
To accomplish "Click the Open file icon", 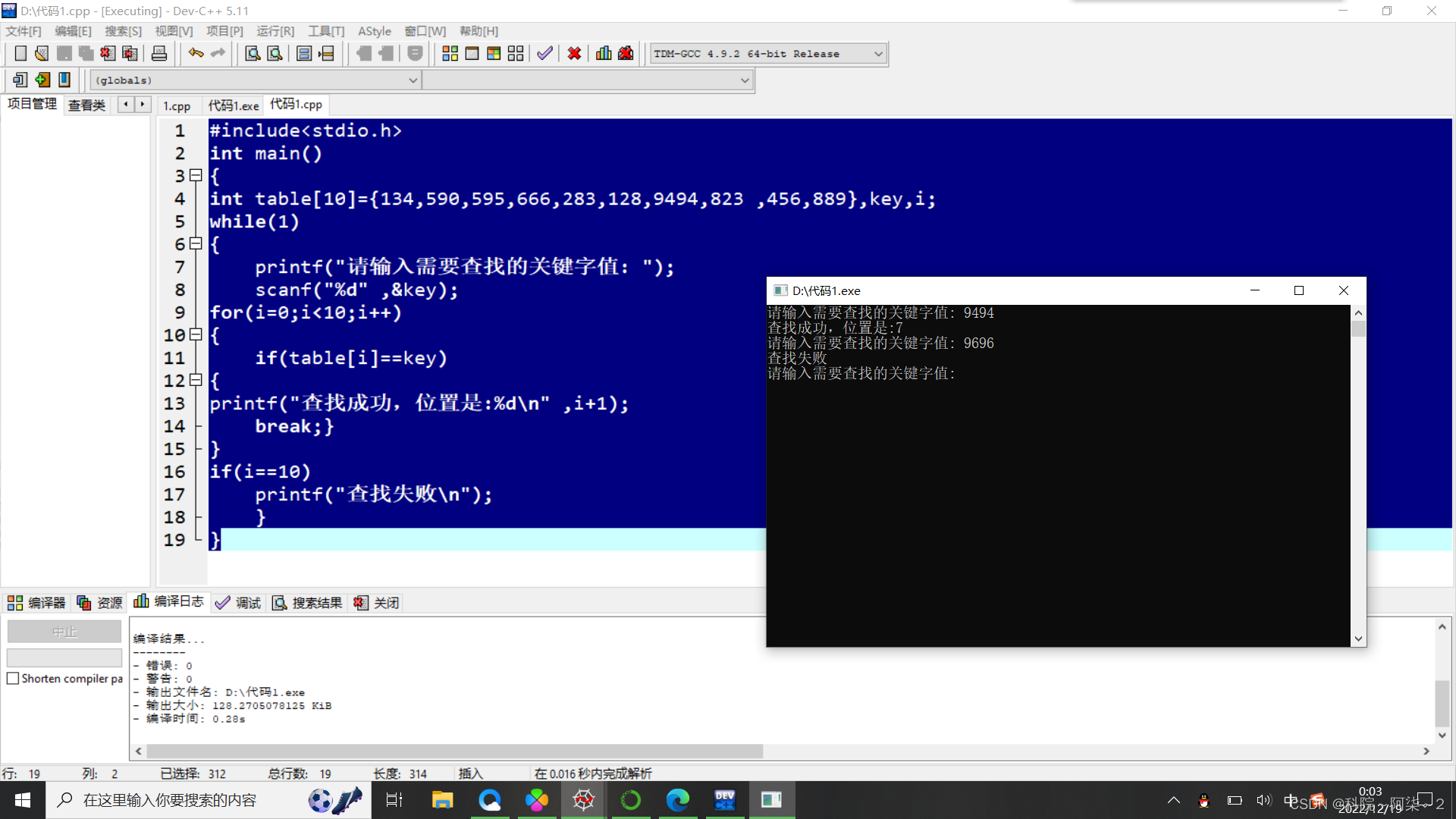I will (42, 53).
